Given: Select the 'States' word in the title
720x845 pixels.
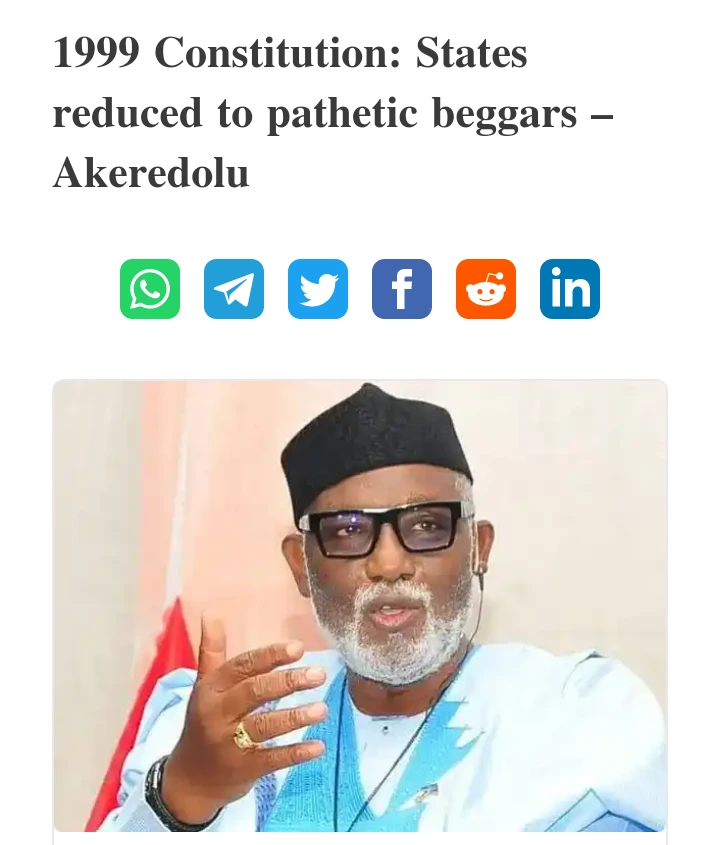Looking at the screenshot, I should click(471, 53).
